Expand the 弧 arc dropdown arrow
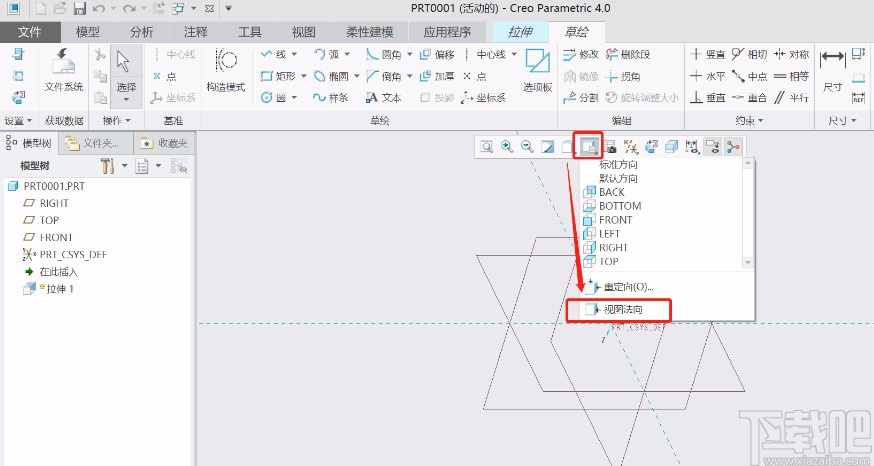Viewport: 874px width, 466px height. (x=347, y=54)
